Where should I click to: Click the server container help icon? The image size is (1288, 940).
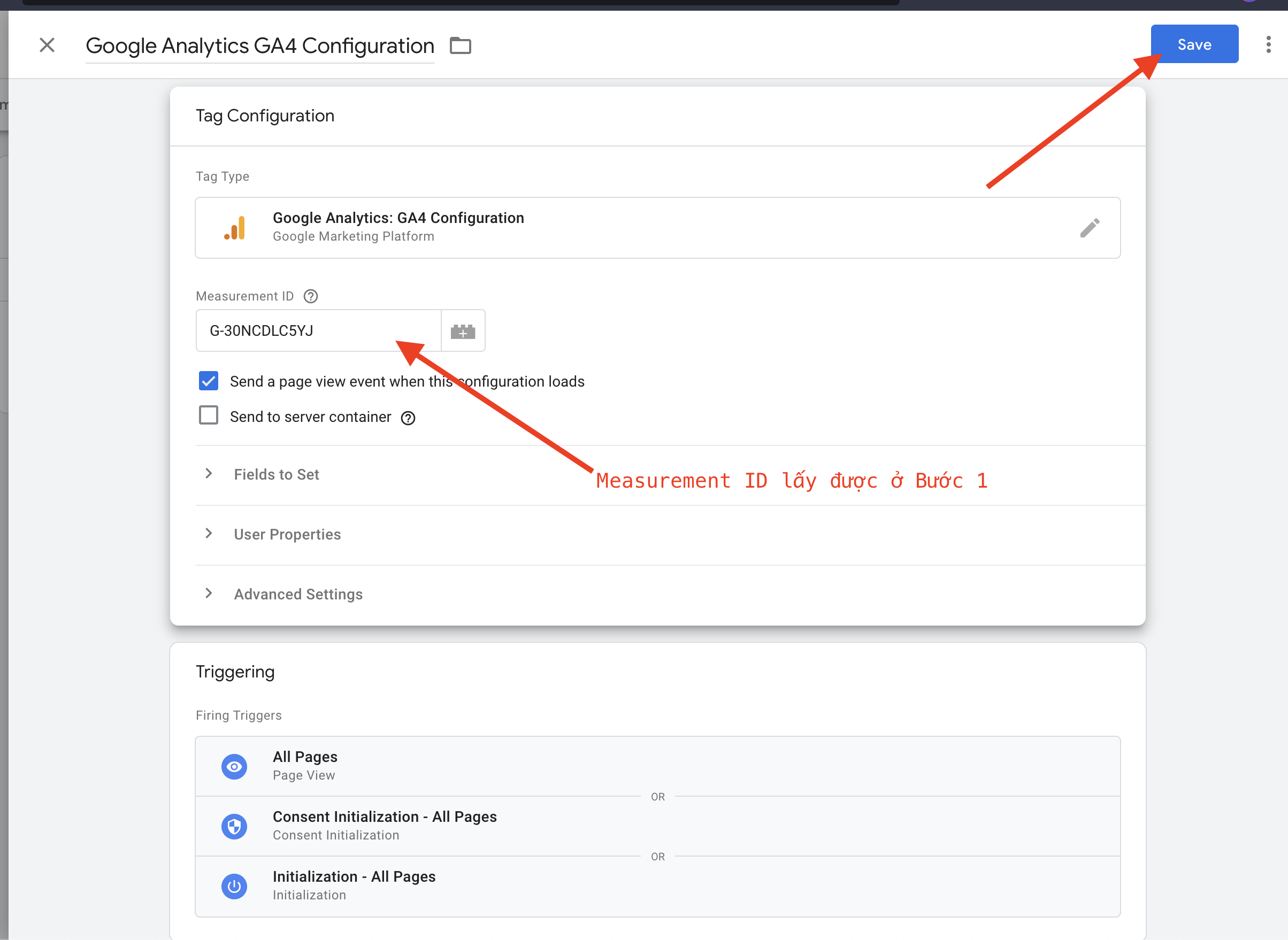click(408, 418)
